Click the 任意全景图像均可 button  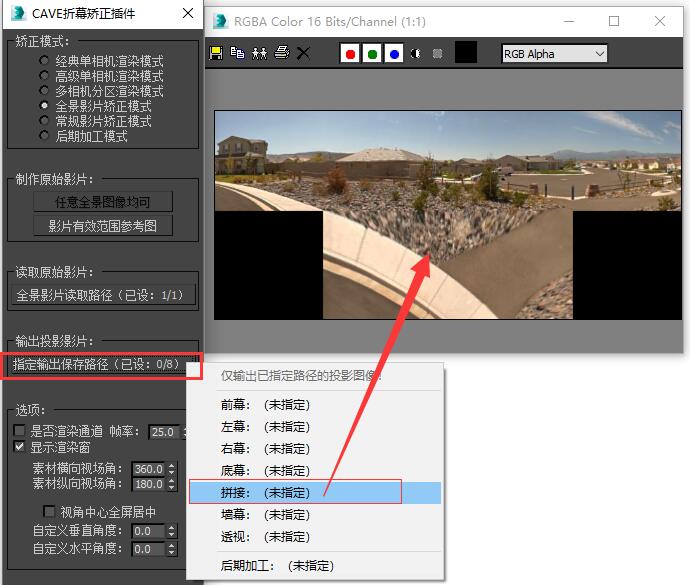[103, 202]
